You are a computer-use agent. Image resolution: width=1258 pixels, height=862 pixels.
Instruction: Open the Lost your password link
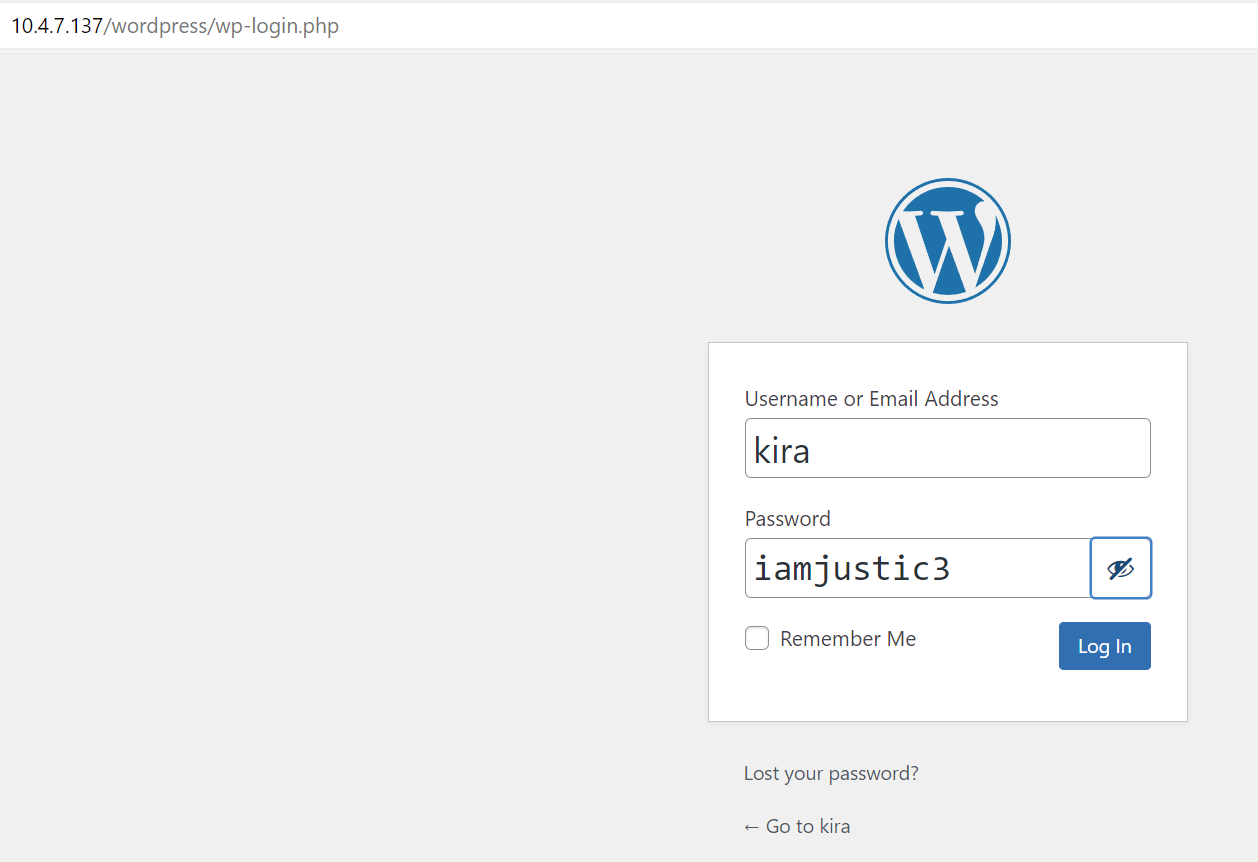point(831,773)
